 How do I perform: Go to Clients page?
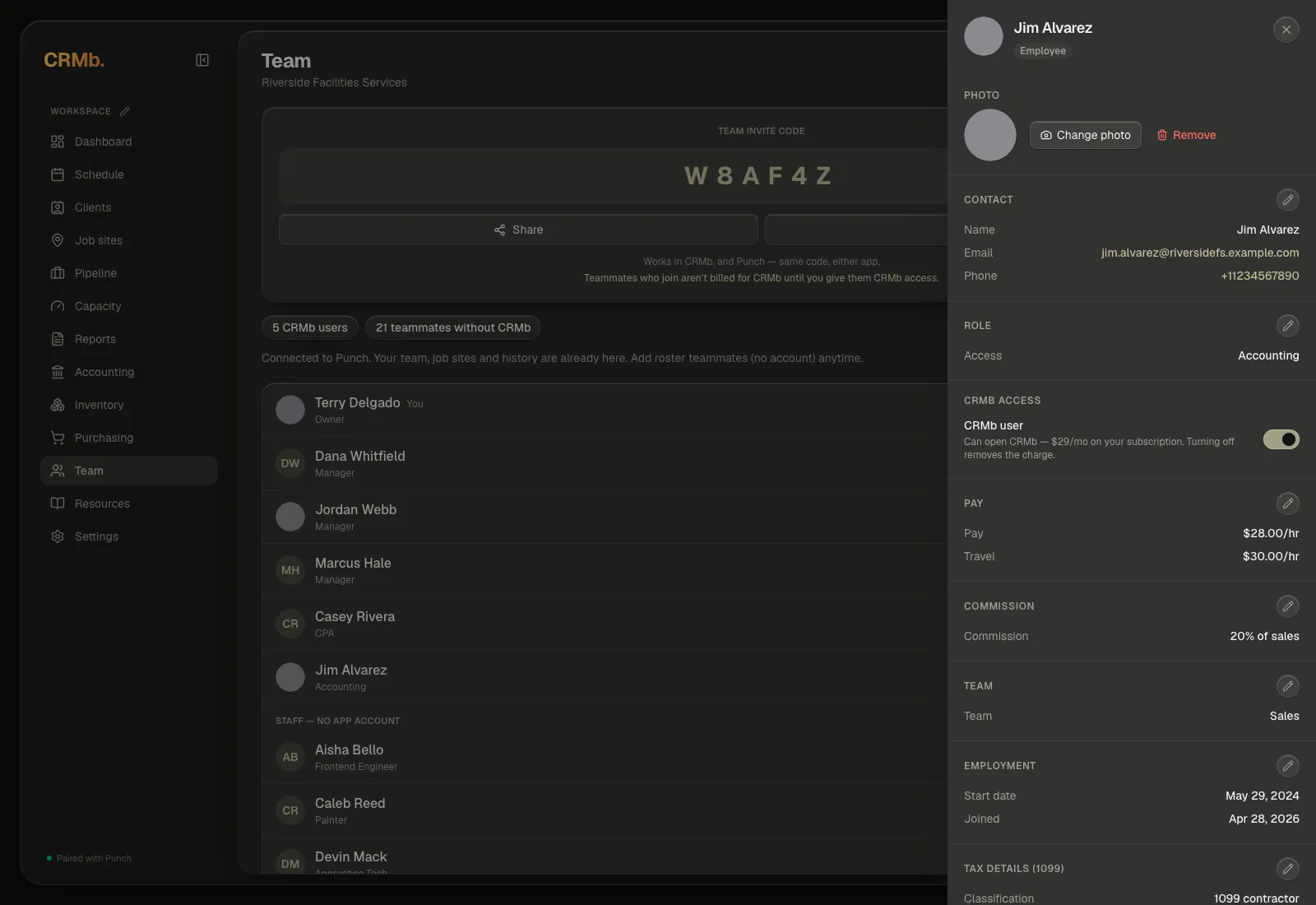click(x=129, y=207)
